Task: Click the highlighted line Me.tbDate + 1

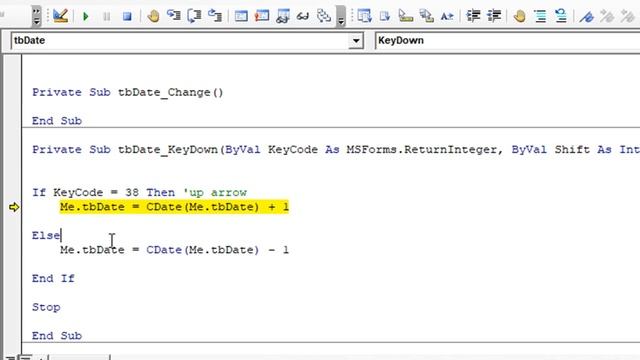Action: pyautogui.click(x=174, y=207)
